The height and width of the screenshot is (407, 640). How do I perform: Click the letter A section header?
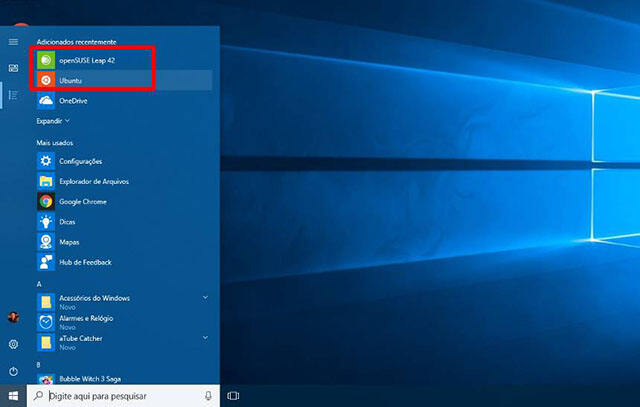click(x=39, y=284)
